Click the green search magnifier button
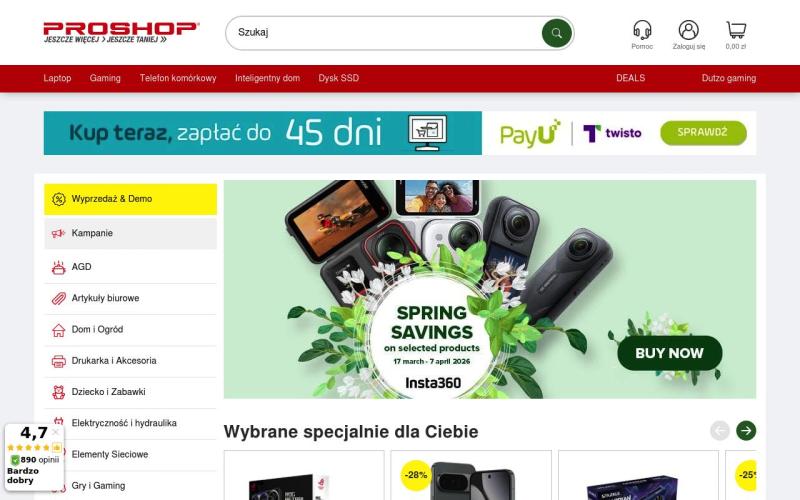 pyautogui.click(x=556, y=33)
